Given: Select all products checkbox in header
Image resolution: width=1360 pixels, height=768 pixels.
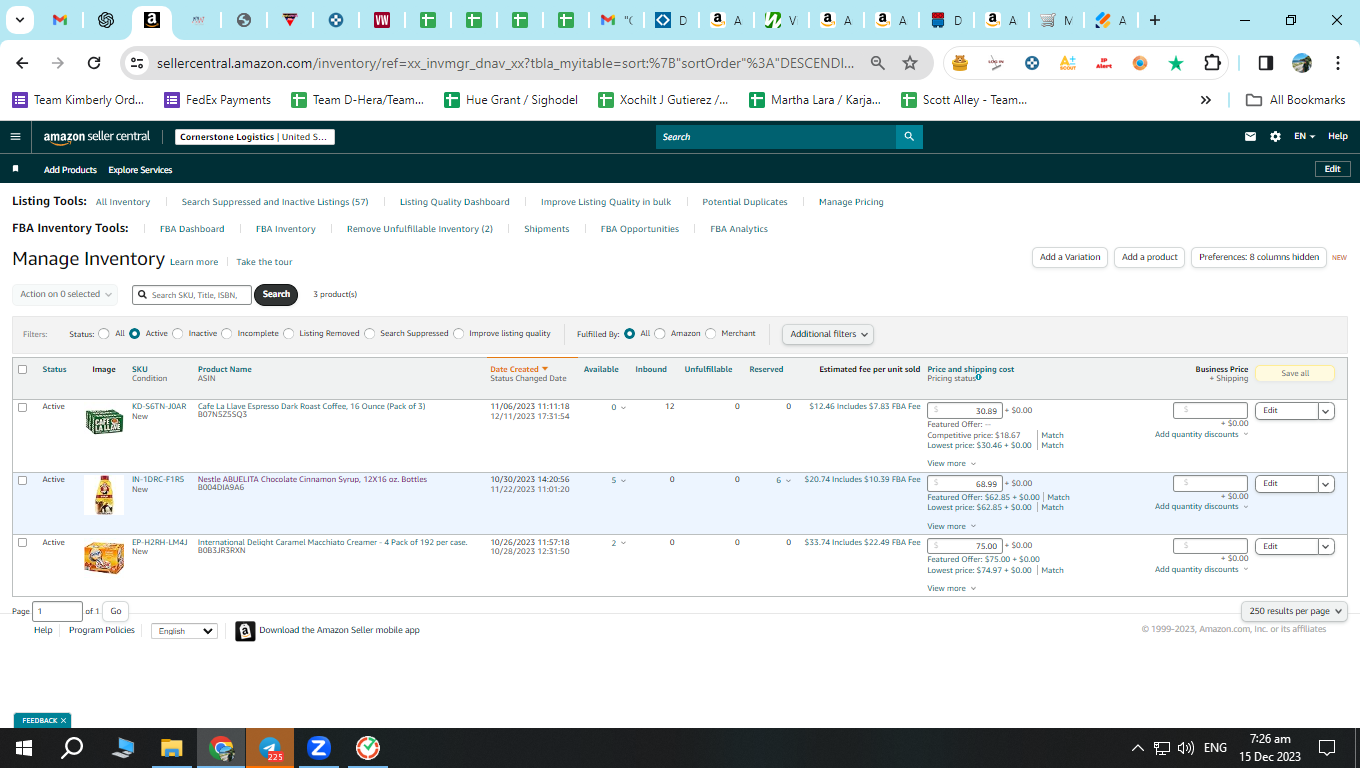Looking at the screenshot, I should 23,369.
